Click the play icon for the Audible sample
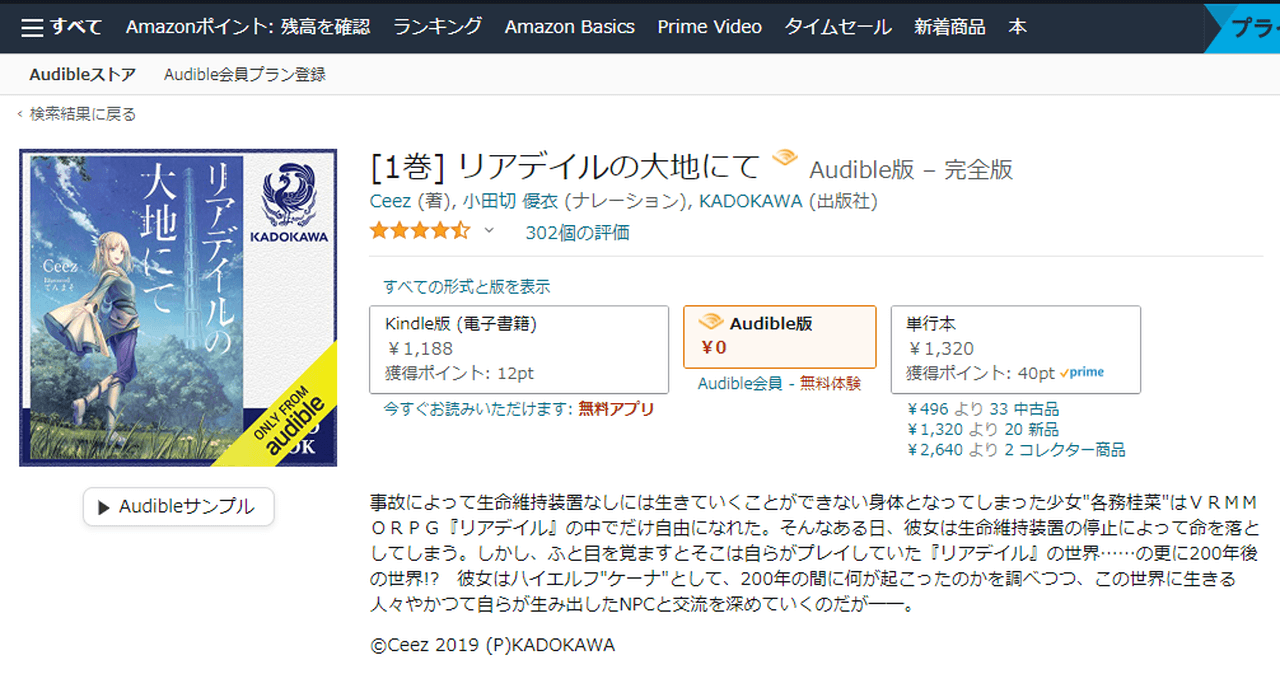The width and height of the screenshot is (1280, 674). [x=103, y=507]
